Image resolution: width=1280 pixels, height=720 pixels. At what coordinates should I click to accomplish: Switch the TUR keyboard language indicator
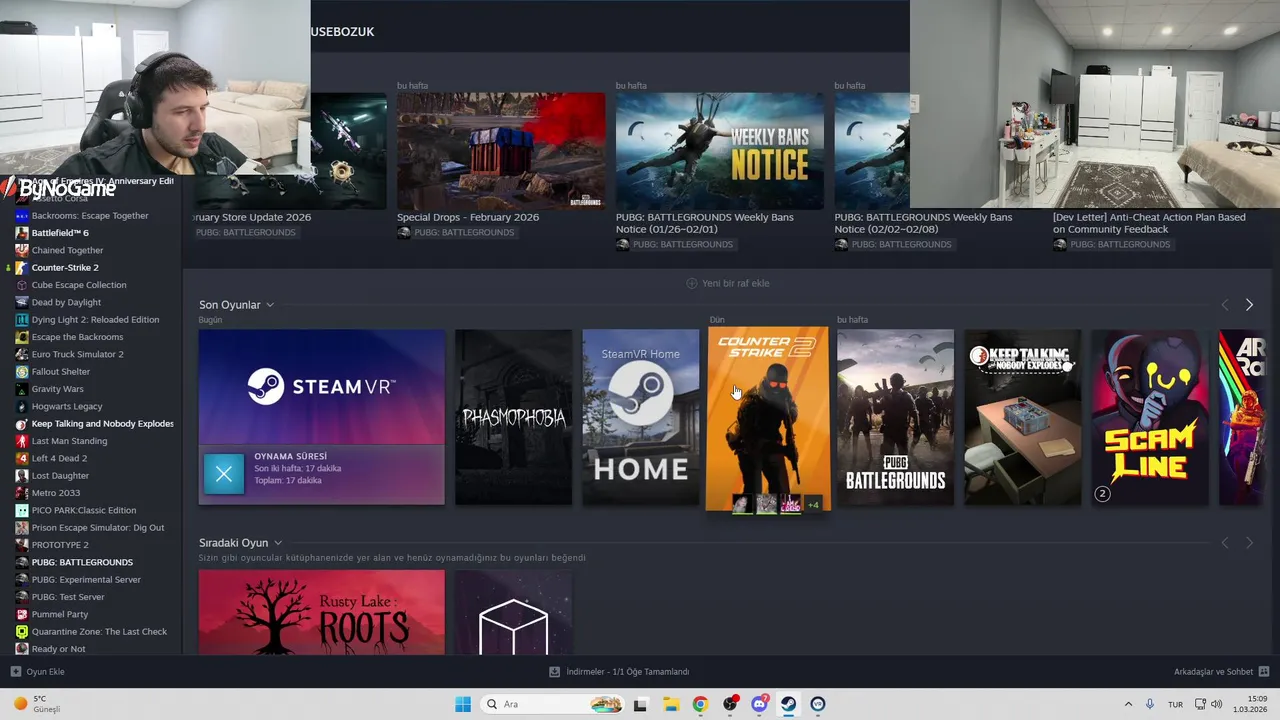coord(1176,704)
